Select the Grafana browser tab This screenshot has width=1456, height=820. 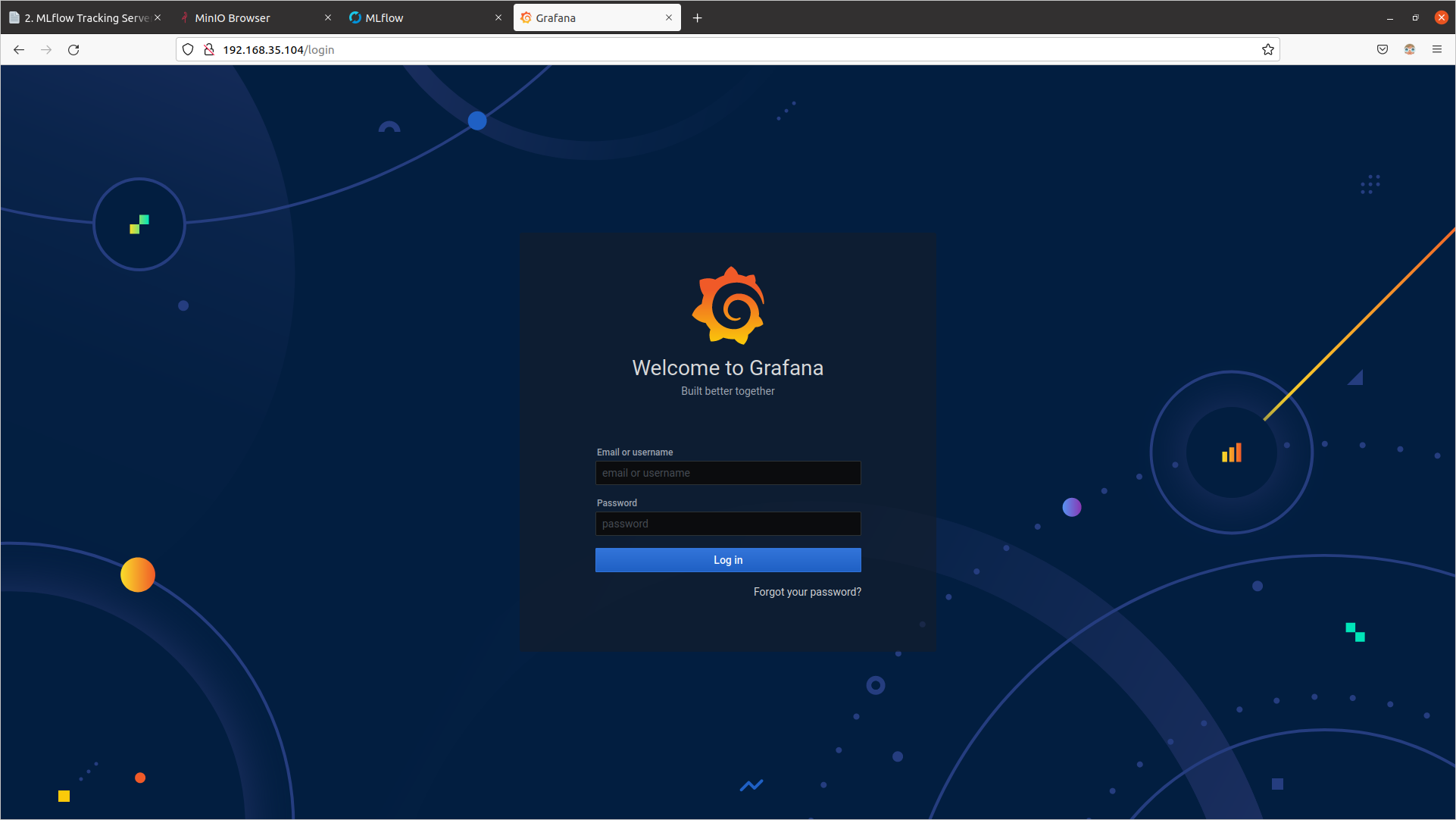pyautogui.click(x=596, y=17)
